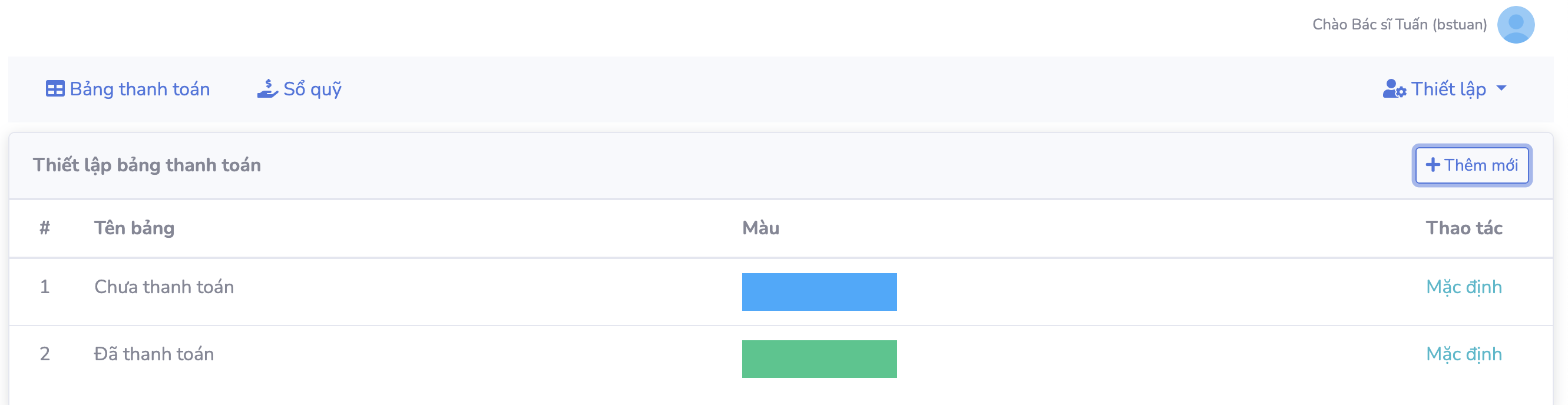The image size is (1568, 405).
Task: Click the plus icon in Thêm mới
Action: [x=1433, y=165]
